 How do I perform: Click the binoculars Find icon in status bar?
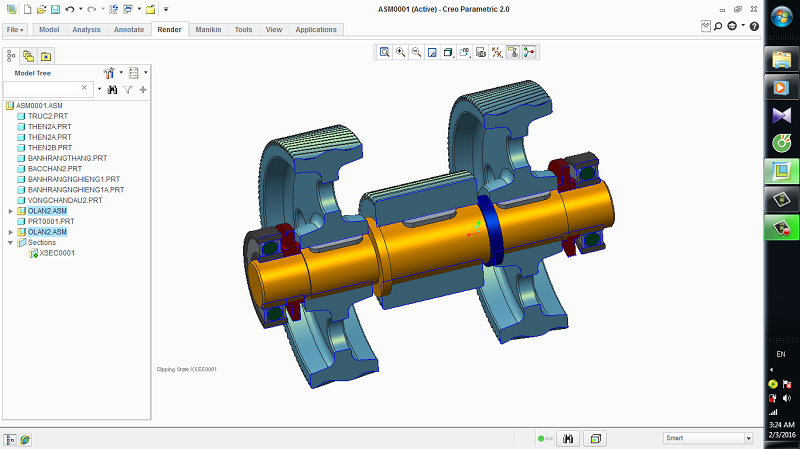(x=568, y=438)
